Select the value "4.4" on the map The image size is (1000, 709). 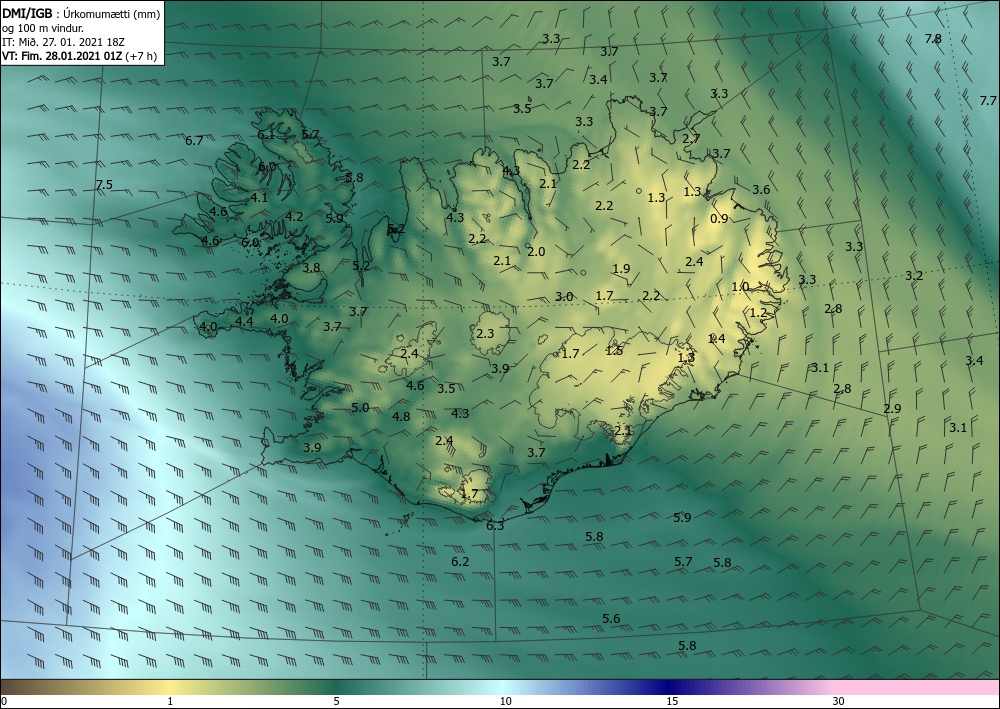(244, 321)
